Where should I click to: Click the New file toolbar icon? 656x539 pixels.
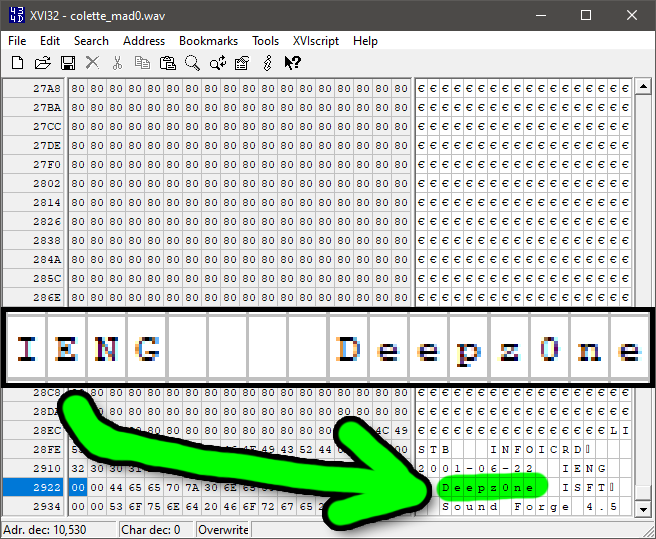(x=17, y=63)
